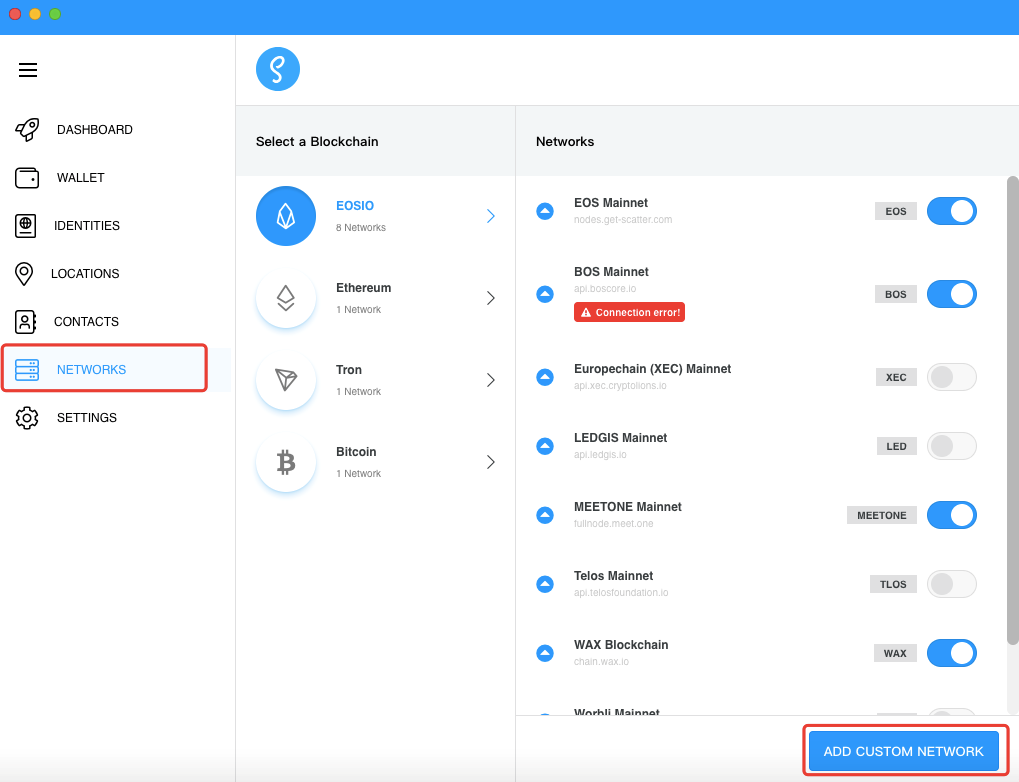This screenshot has height=782, width=1019.
Task: Click the XEC token tag
Action: click(x=896, y=377)
